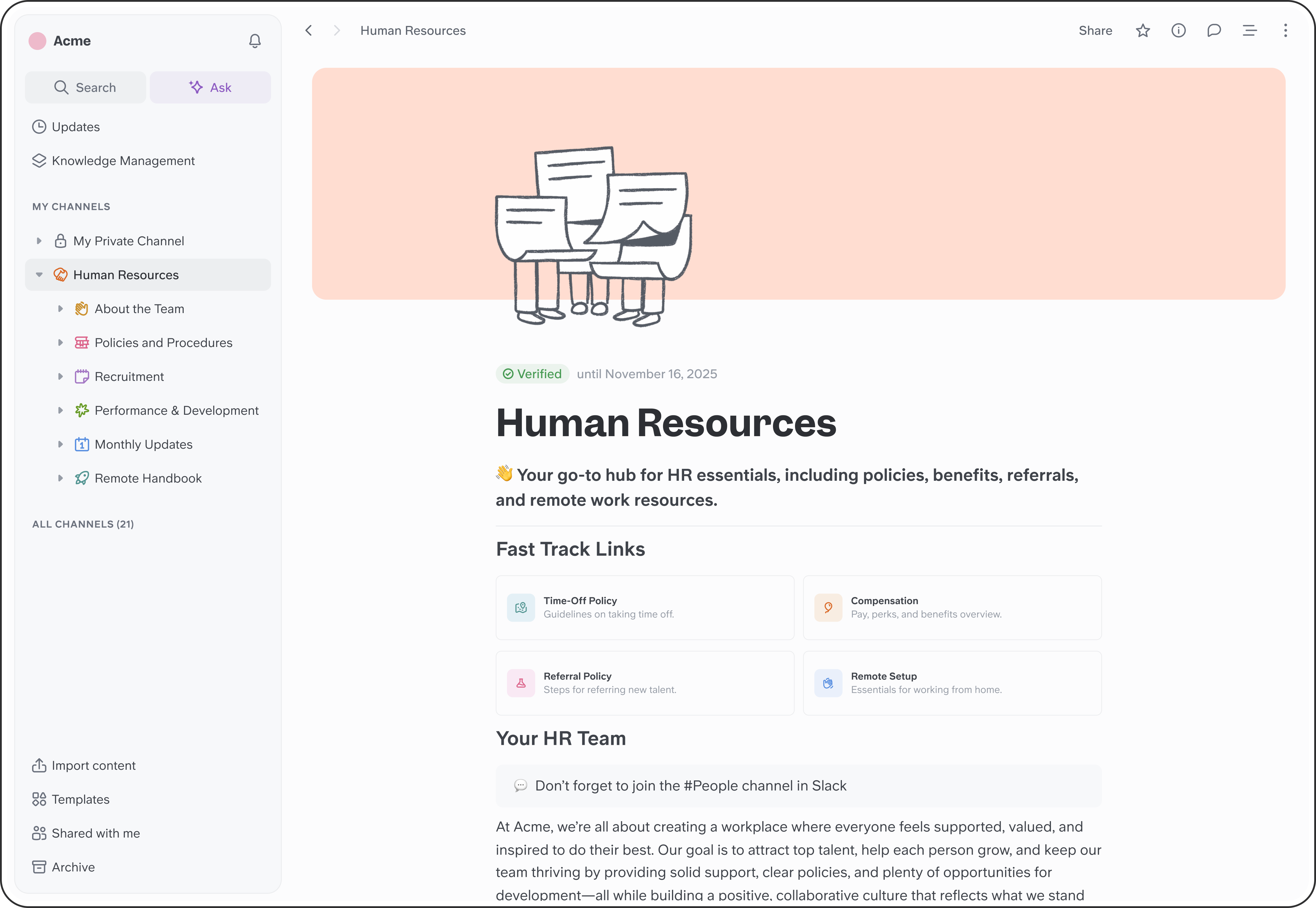The width and height of the screenshot is (1316, 908).
Task: Open the Referral Policy card
Action: pos(645,683)
